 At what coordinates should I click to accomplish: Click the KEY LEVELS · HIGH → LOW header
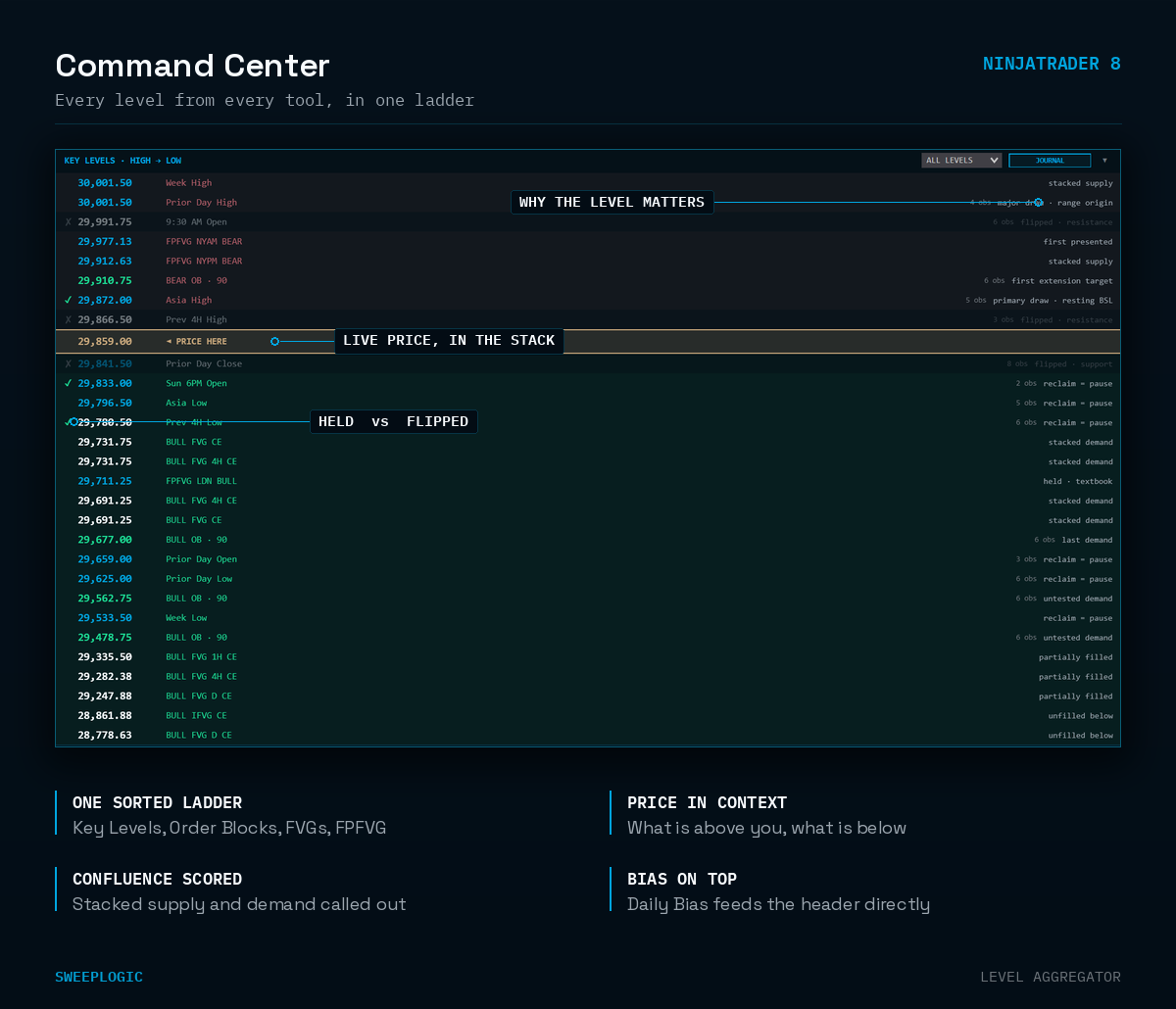click(x=122, y=161)
